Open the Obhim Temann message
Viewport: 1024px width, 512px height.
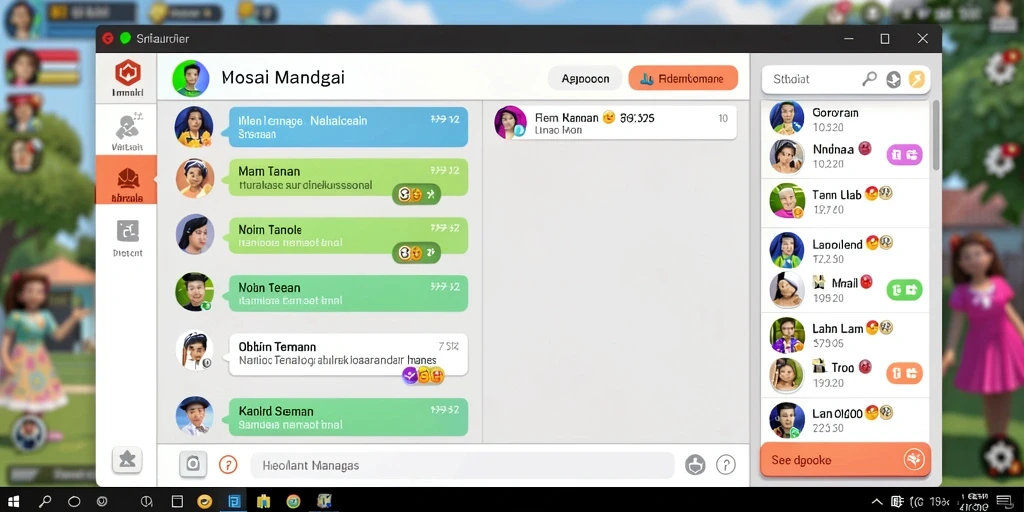(348, 354)
